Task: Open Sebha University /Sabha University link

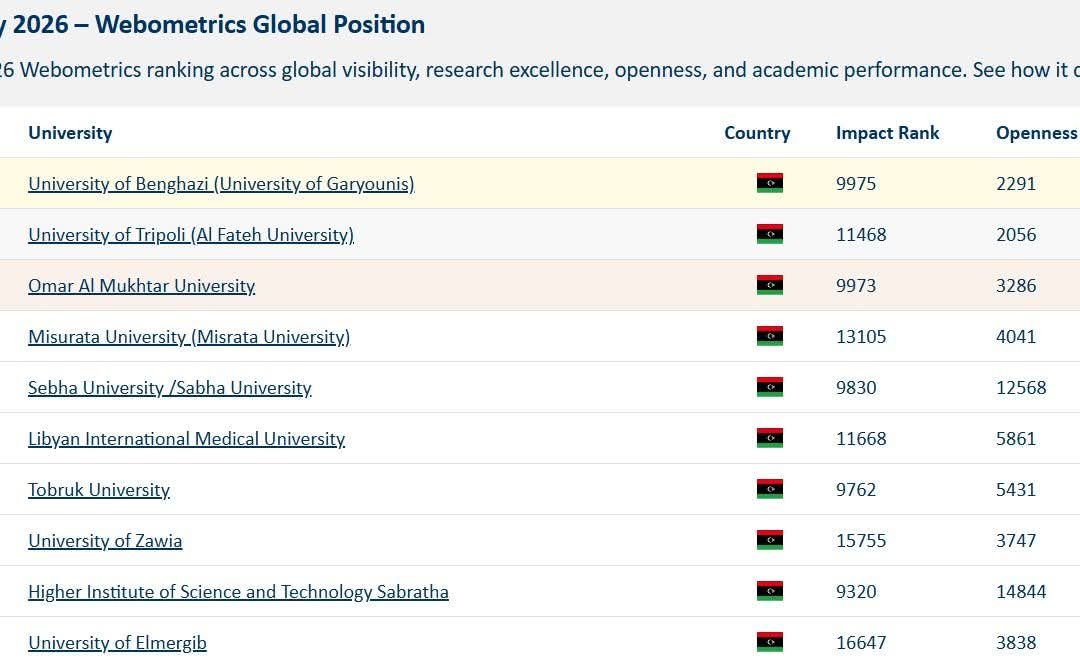Action: (x=169, y=388)
